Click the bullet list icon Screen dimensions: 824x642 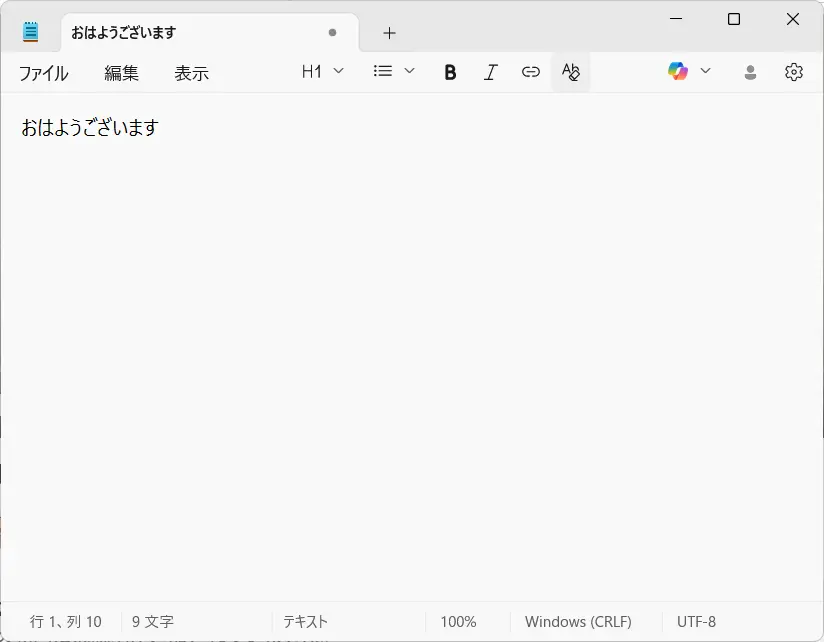383,71
